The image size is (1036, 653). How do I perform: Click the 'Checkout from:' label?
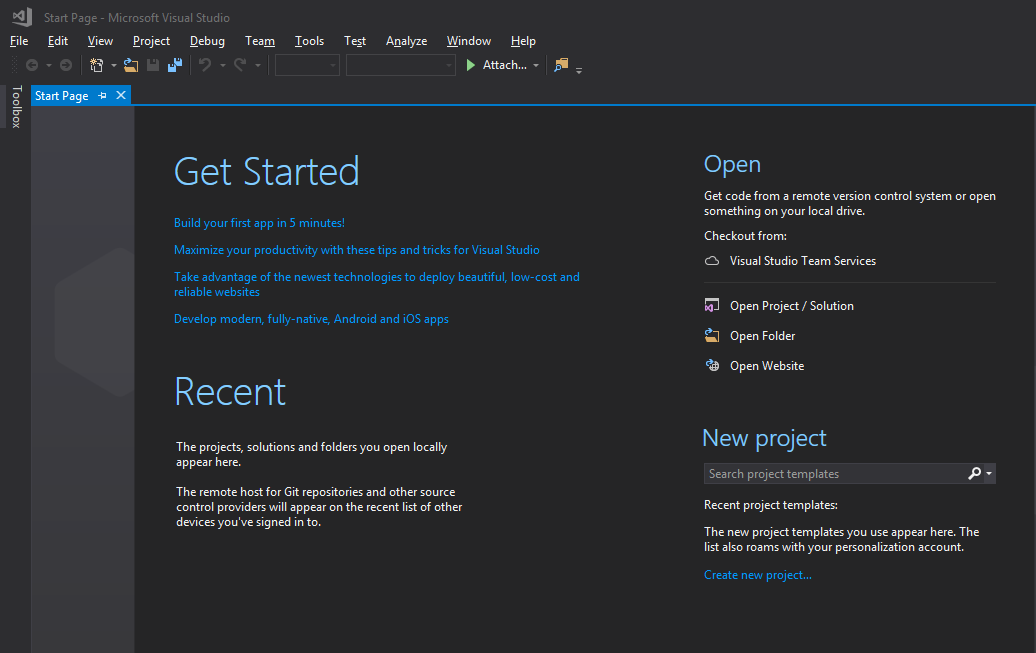point(745,236)
